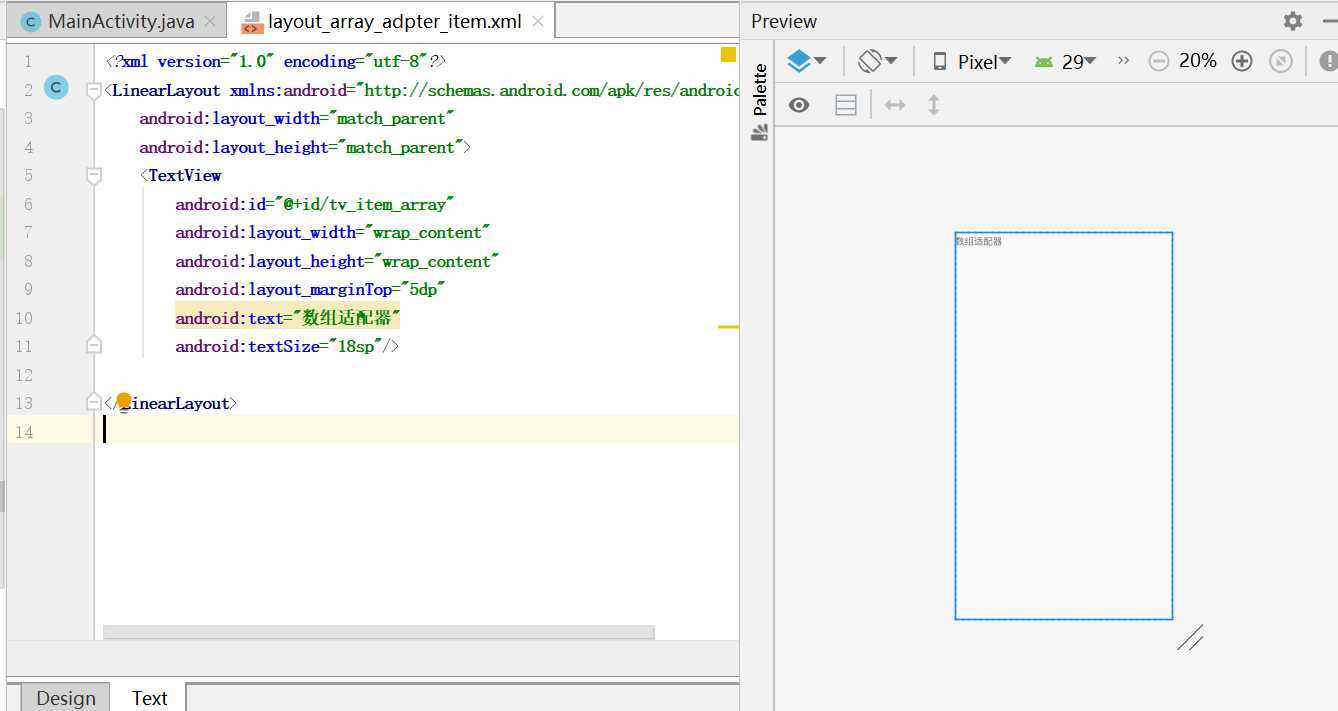Click the horizontal expand arrow icon
The image size is (1338, 711).
pos(895,105)
